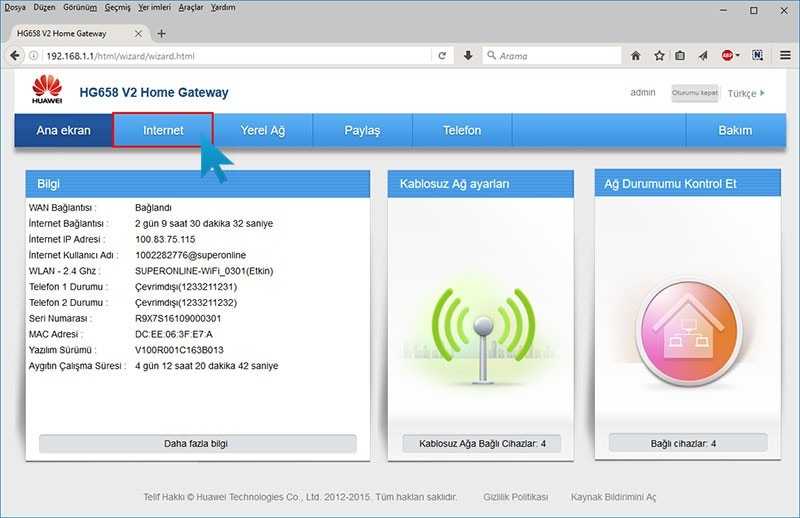
Task: Reload the page with the refresh icon
Action: point(442,56)
